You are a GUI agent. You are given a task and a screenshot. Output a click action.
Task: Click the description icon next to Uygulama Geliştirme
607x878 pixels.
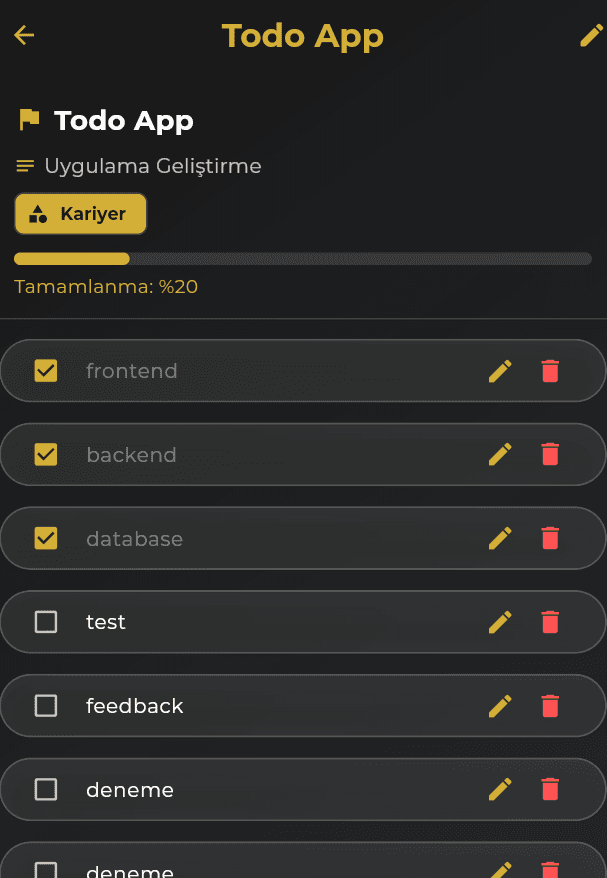(24, 165)
